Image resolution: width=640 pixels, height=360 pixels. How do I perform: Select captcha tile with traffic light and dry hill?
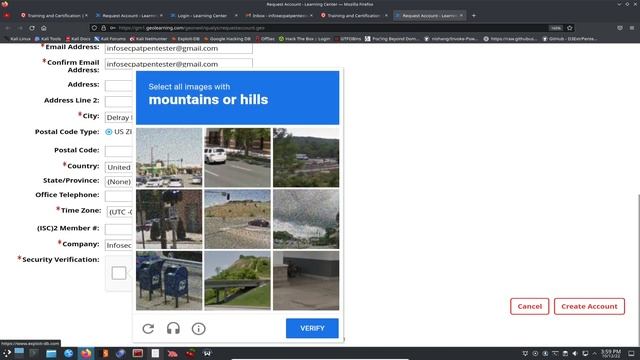pos(237,219)
